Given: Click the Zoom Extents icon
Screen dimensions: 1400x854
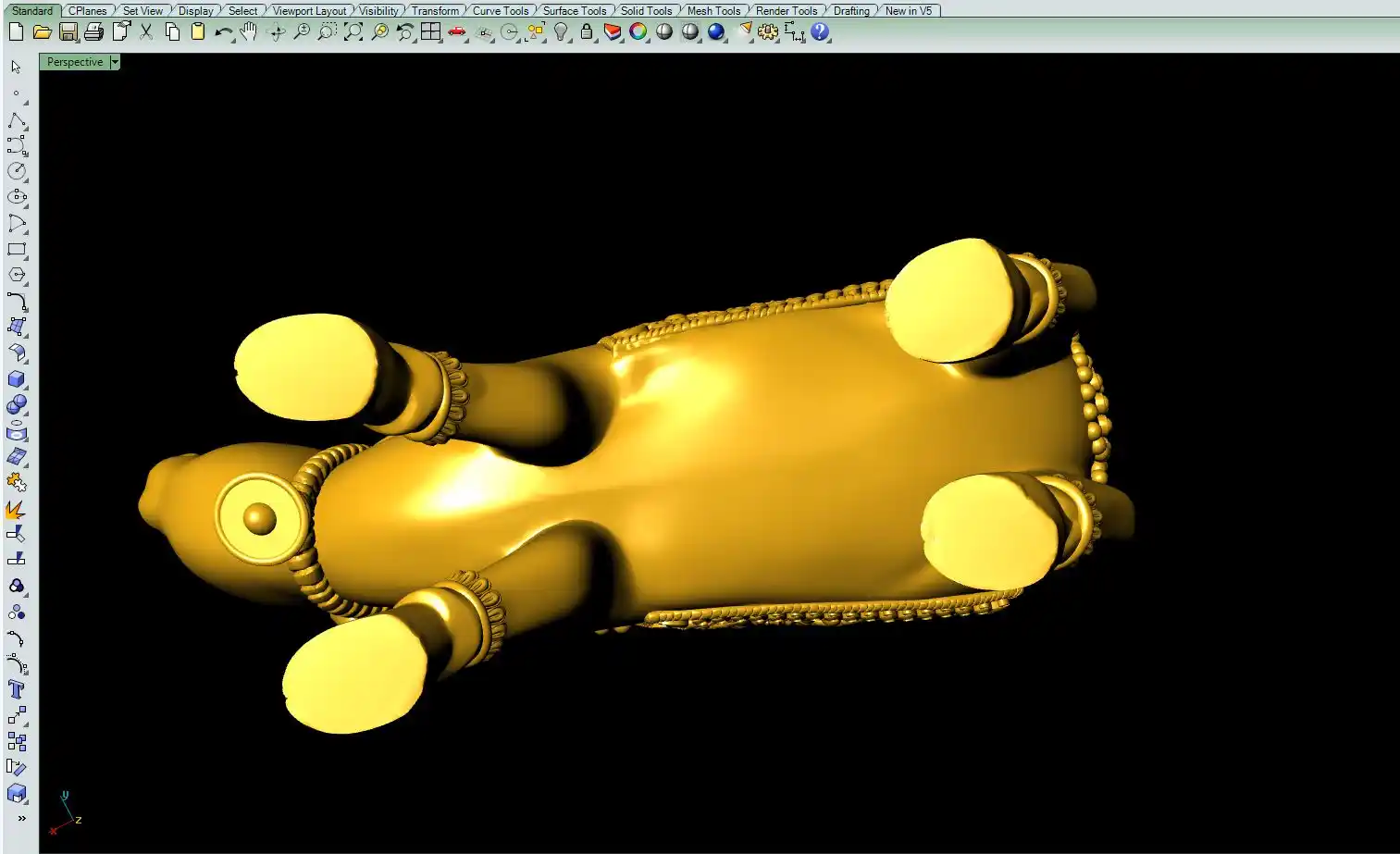Looking at the screenshot, I should (x=353, y=32).
